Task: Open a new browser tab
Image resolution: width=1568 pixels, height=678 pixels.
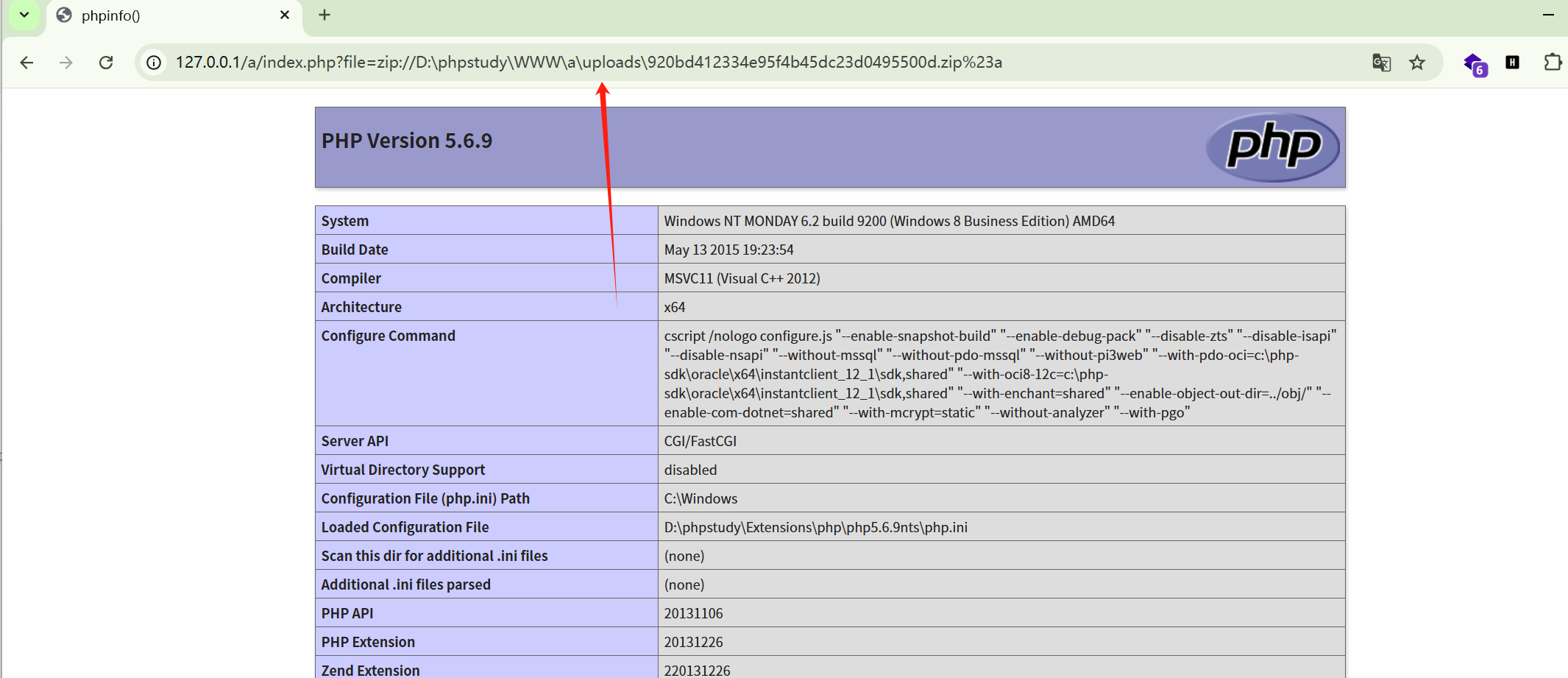Action: (x=324, y=15)
